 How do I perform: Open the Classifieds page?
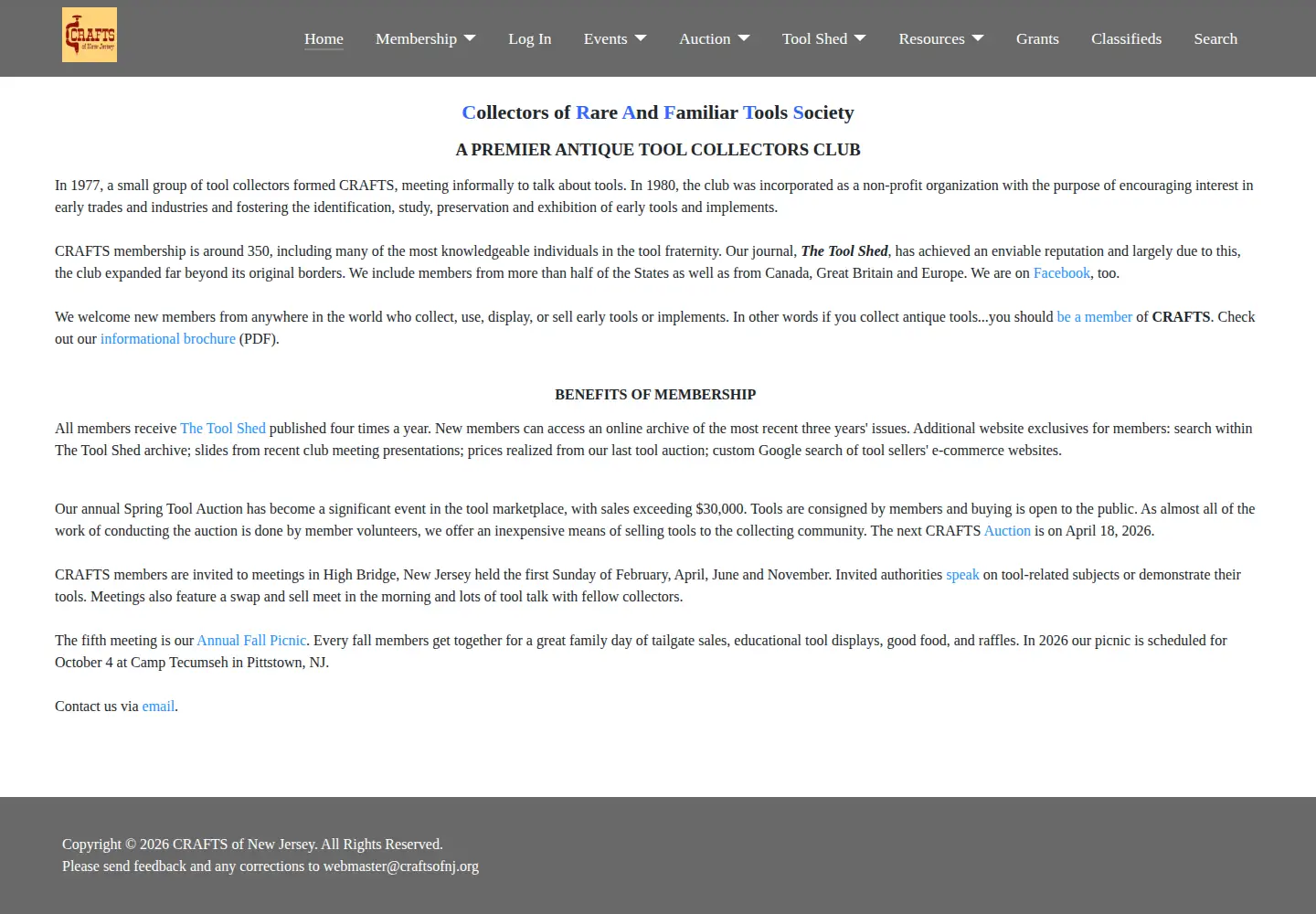pyautogui.click(x=1127, y=38)
